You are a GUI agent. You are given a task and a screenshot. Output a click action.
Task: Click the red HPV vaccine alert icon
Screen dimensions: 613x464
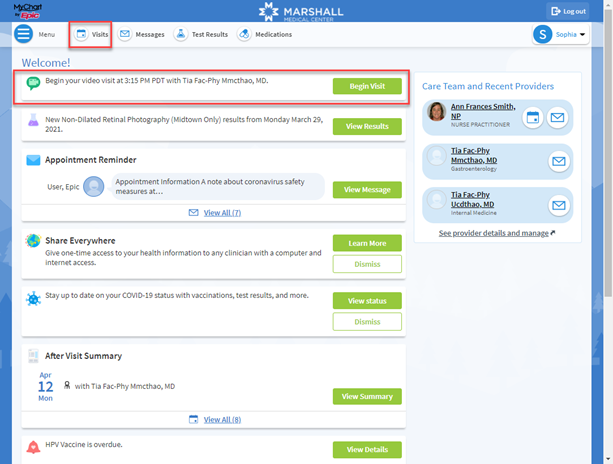(x=33, y=447)
